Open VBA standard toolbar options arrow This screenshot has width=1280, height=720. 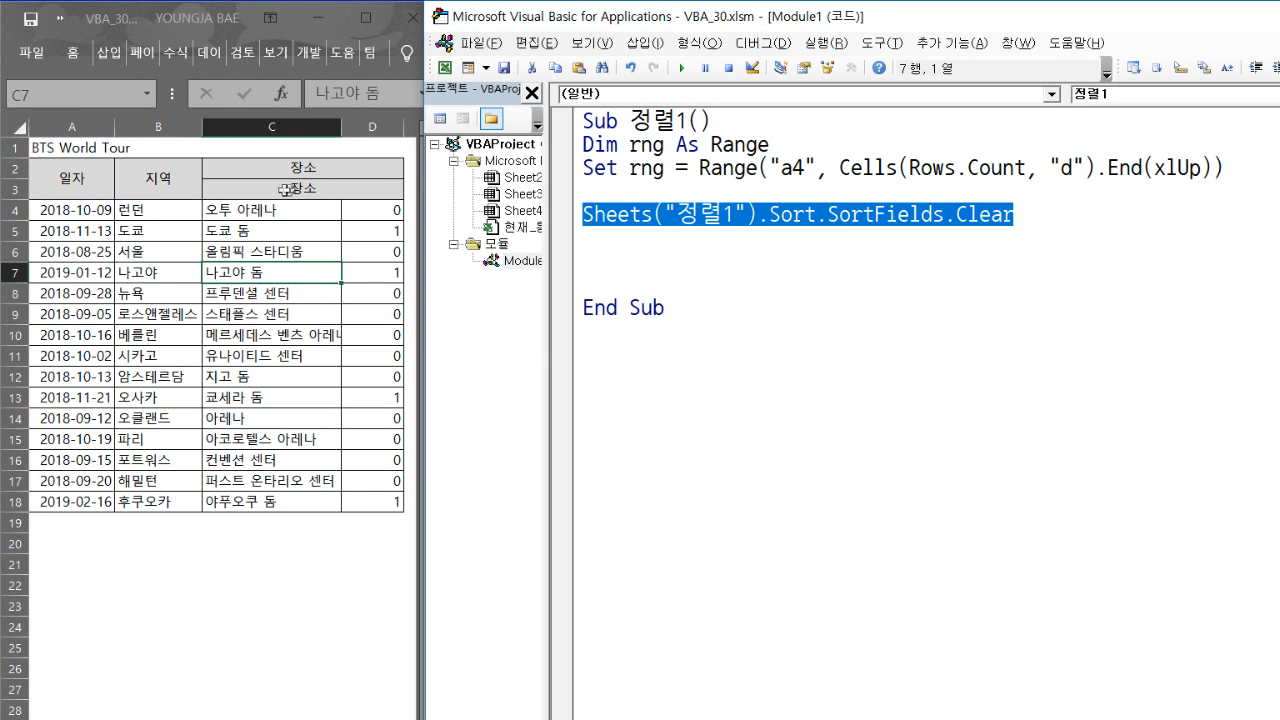(x=1107, y=69)
